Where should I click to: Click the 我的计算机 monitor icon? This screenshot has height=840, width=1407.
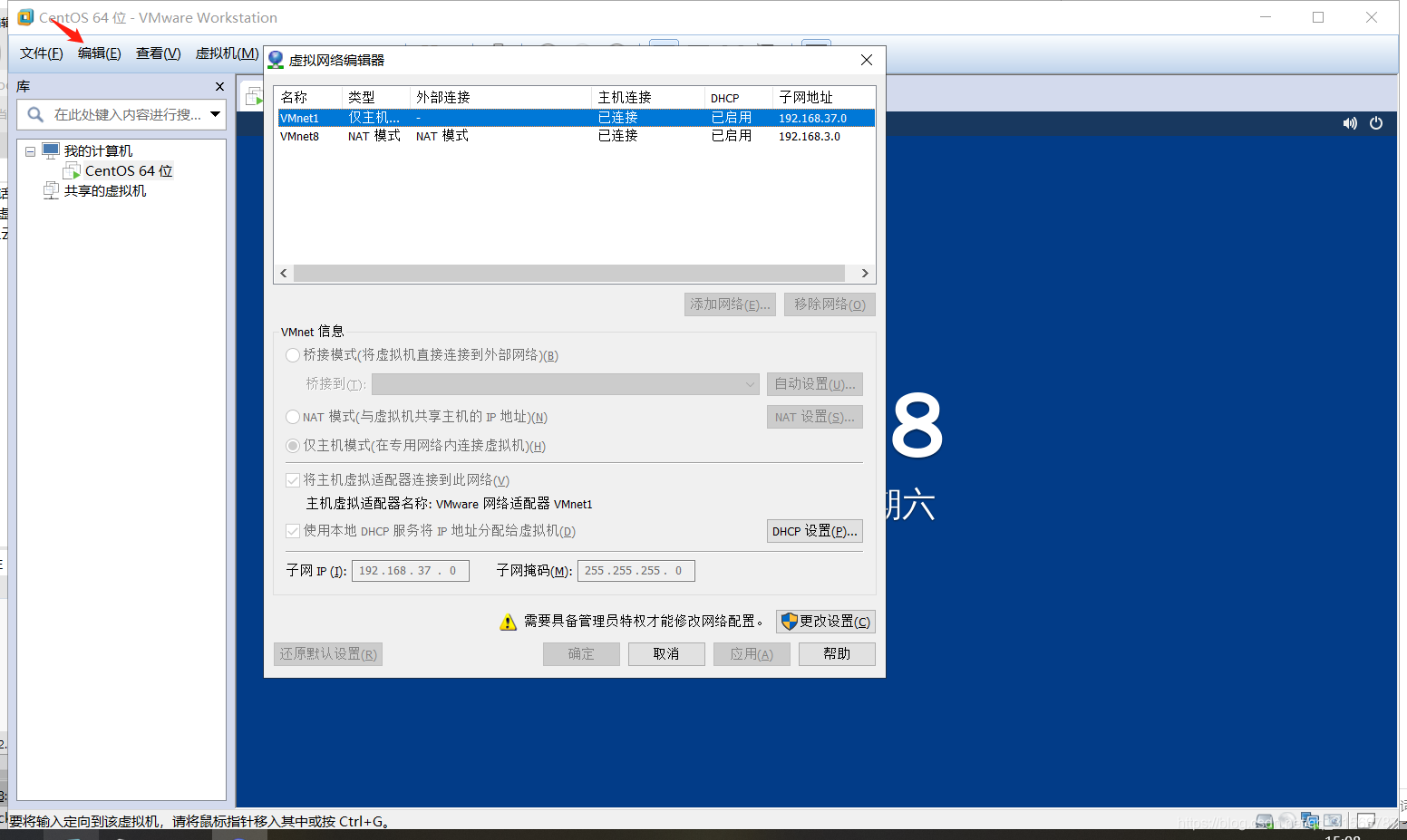point(52,150)
